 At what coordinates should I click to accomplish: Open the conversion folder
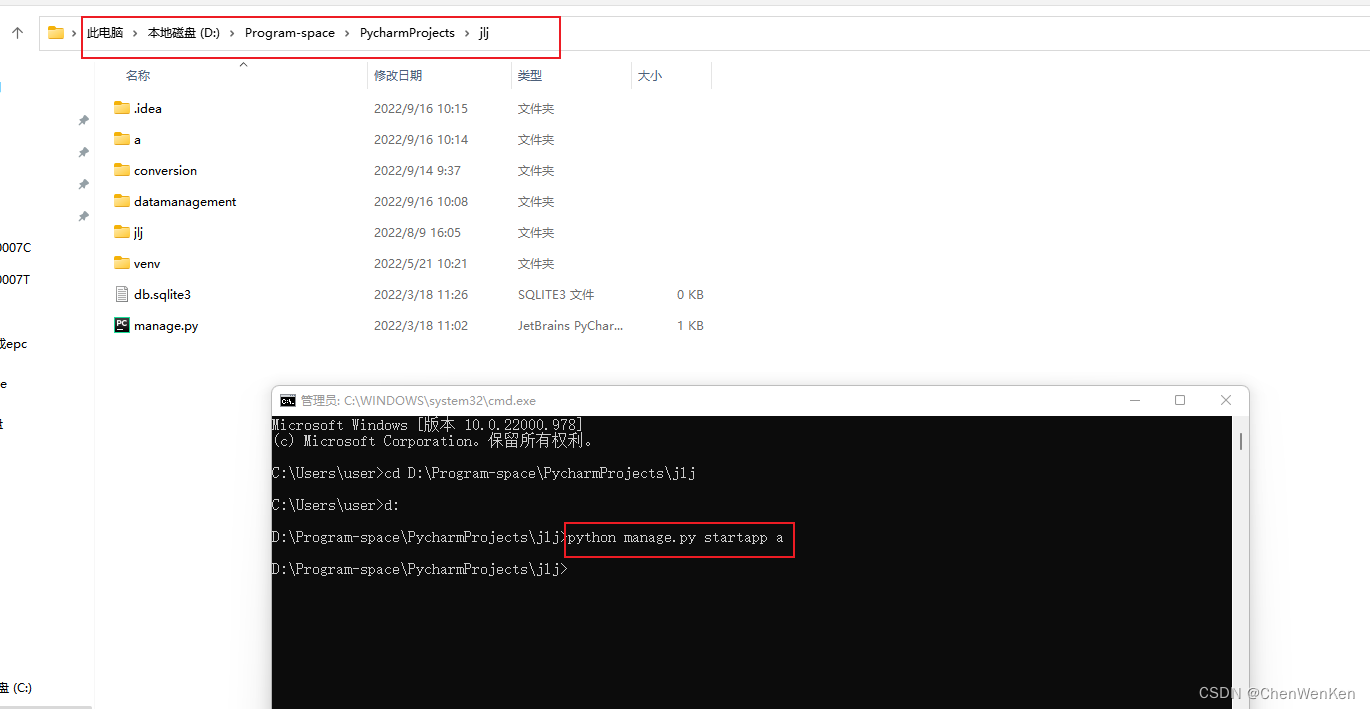click(165, 170)
